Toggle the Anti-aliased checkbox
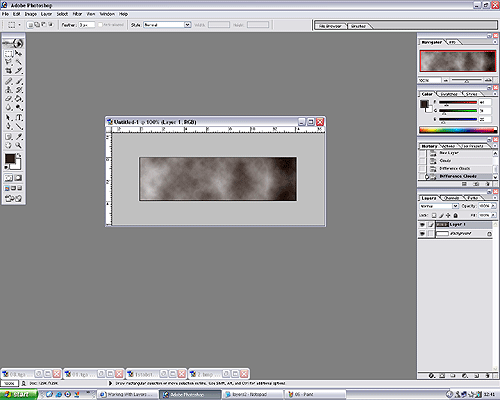This screenshot has height=400, width=500. tap(100, 25)
